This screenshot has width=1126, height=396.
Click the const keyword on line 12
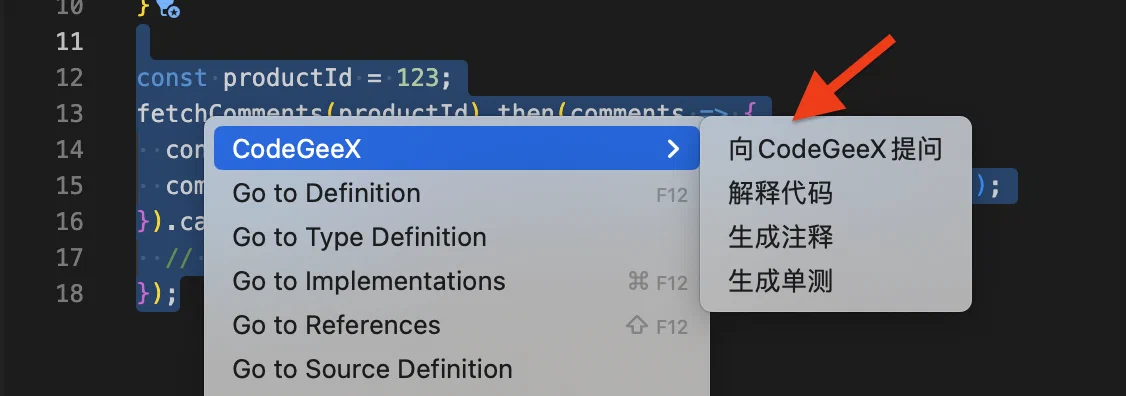(172, 78)
